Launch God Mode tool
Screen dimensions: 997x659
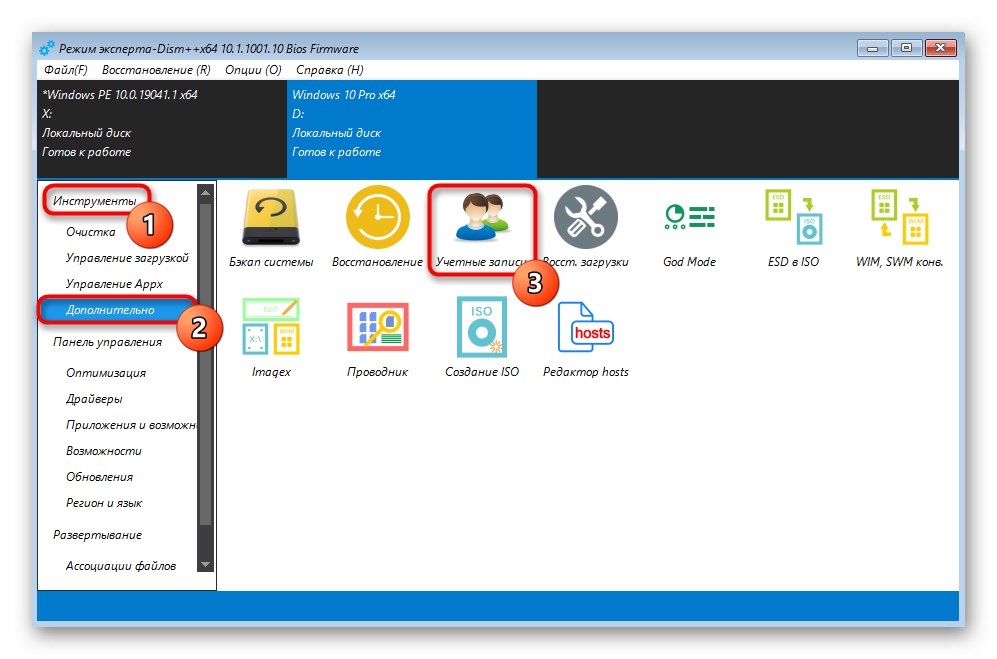[x=689, y=232]
